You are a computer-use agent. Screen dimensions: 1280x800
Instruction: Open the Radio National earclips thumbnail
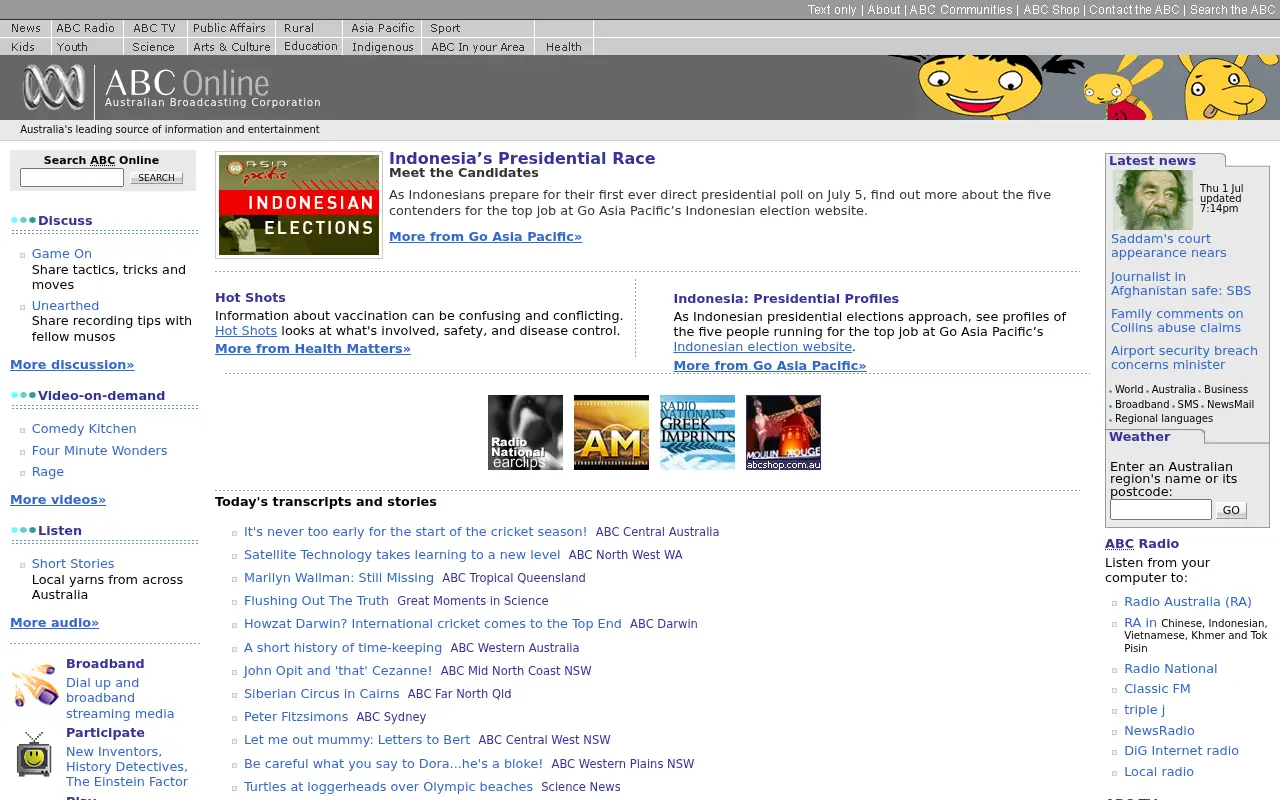coord(525,432)
